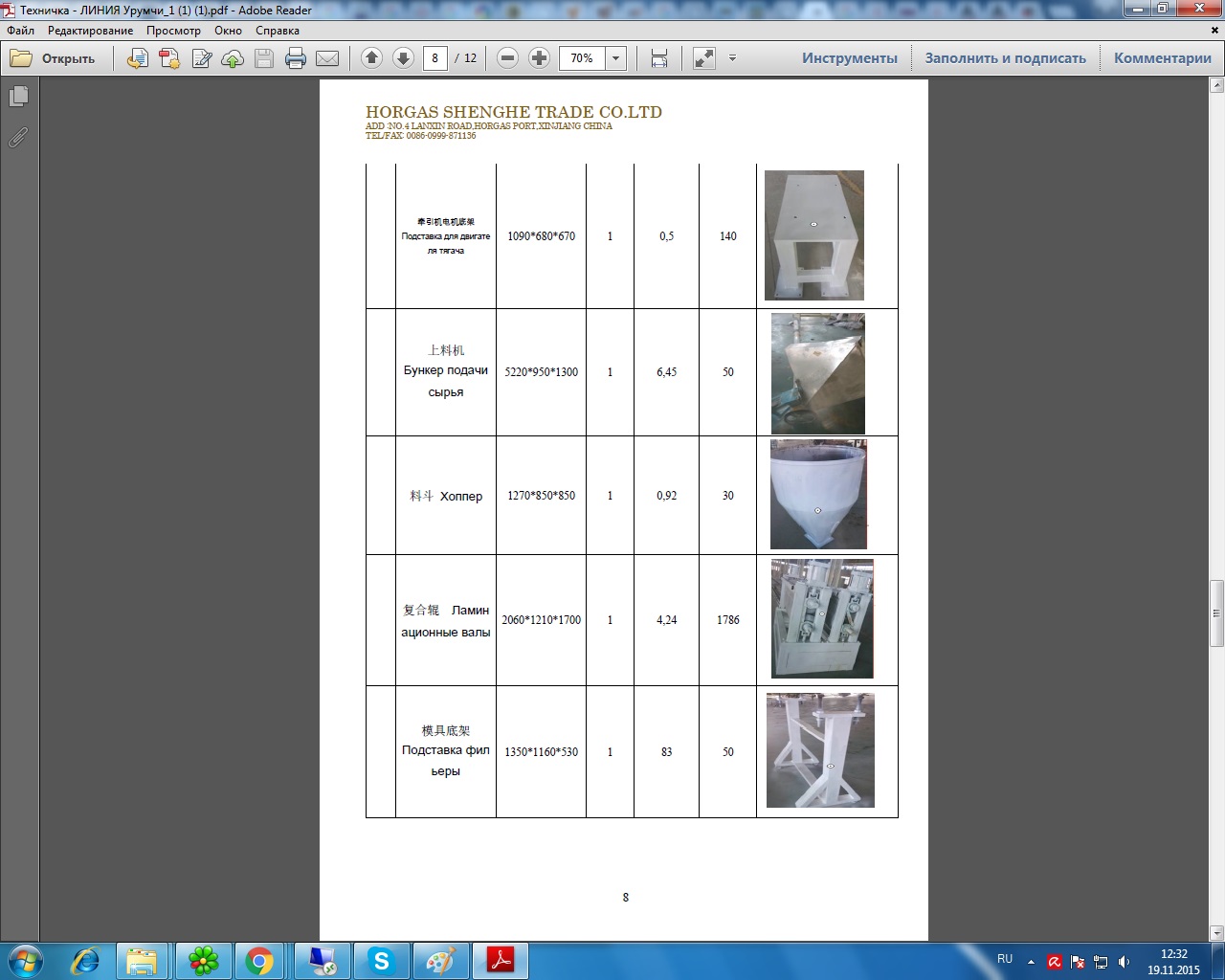
Task: Zoom in with plus button
Action: pos(540,58)
